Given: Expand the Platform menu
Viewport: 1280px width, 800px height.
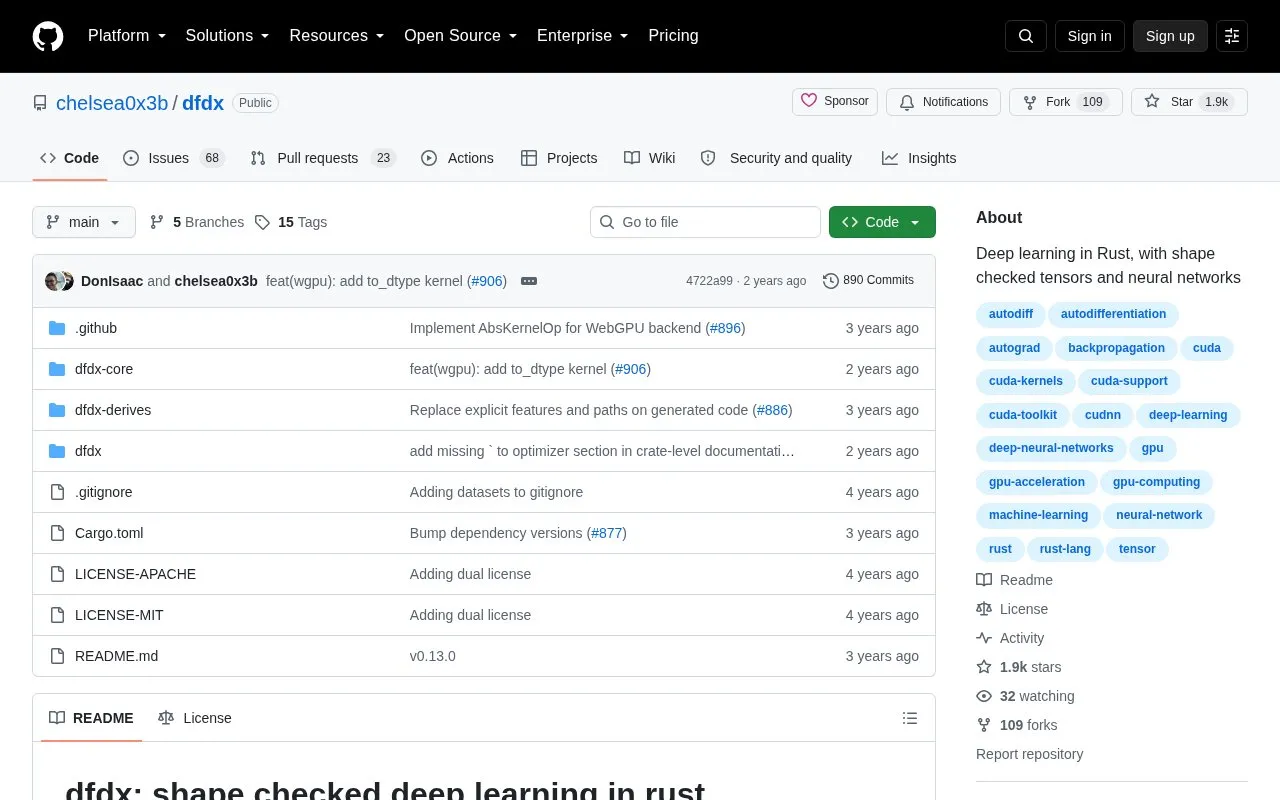Looking at the screenshot, I should 127,36.
